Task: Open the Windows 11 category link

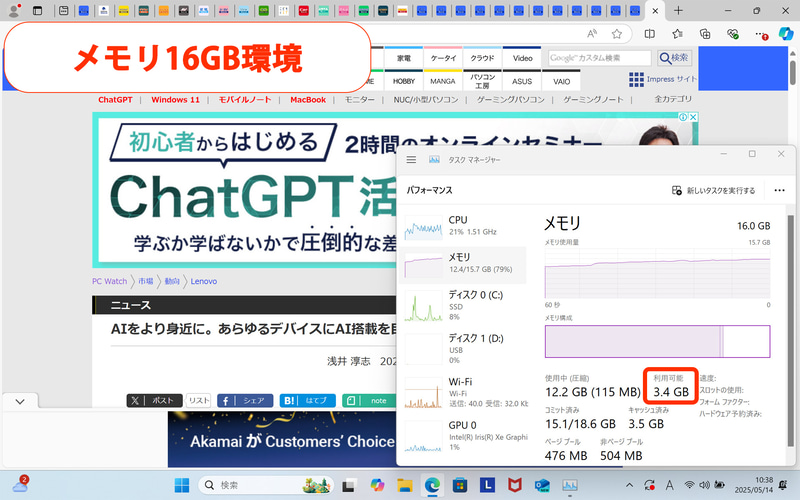Action: click(x=176, y=99)
